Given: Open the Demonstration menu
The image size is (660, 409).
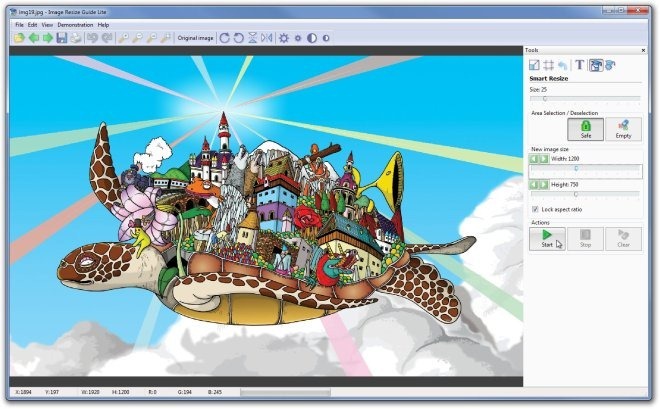Looking at the screenshot, I should (x=75, y=25).
